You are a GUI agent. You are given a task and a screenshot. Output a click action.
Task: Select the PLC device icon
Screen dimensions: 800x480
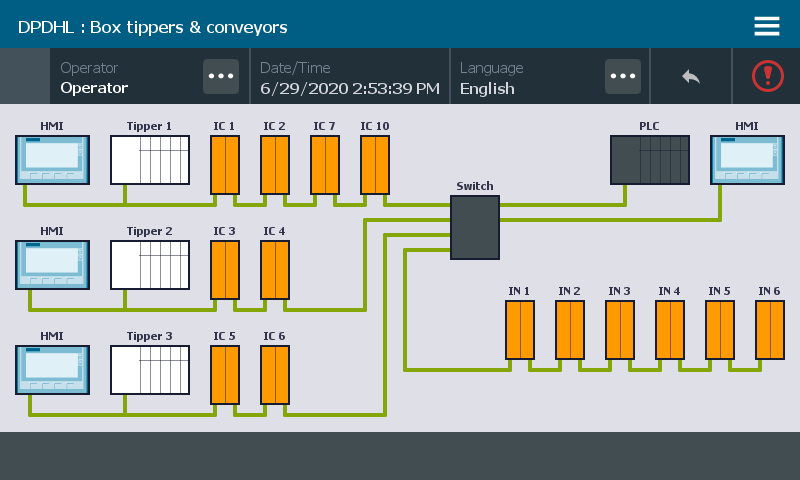click(650, 160)
